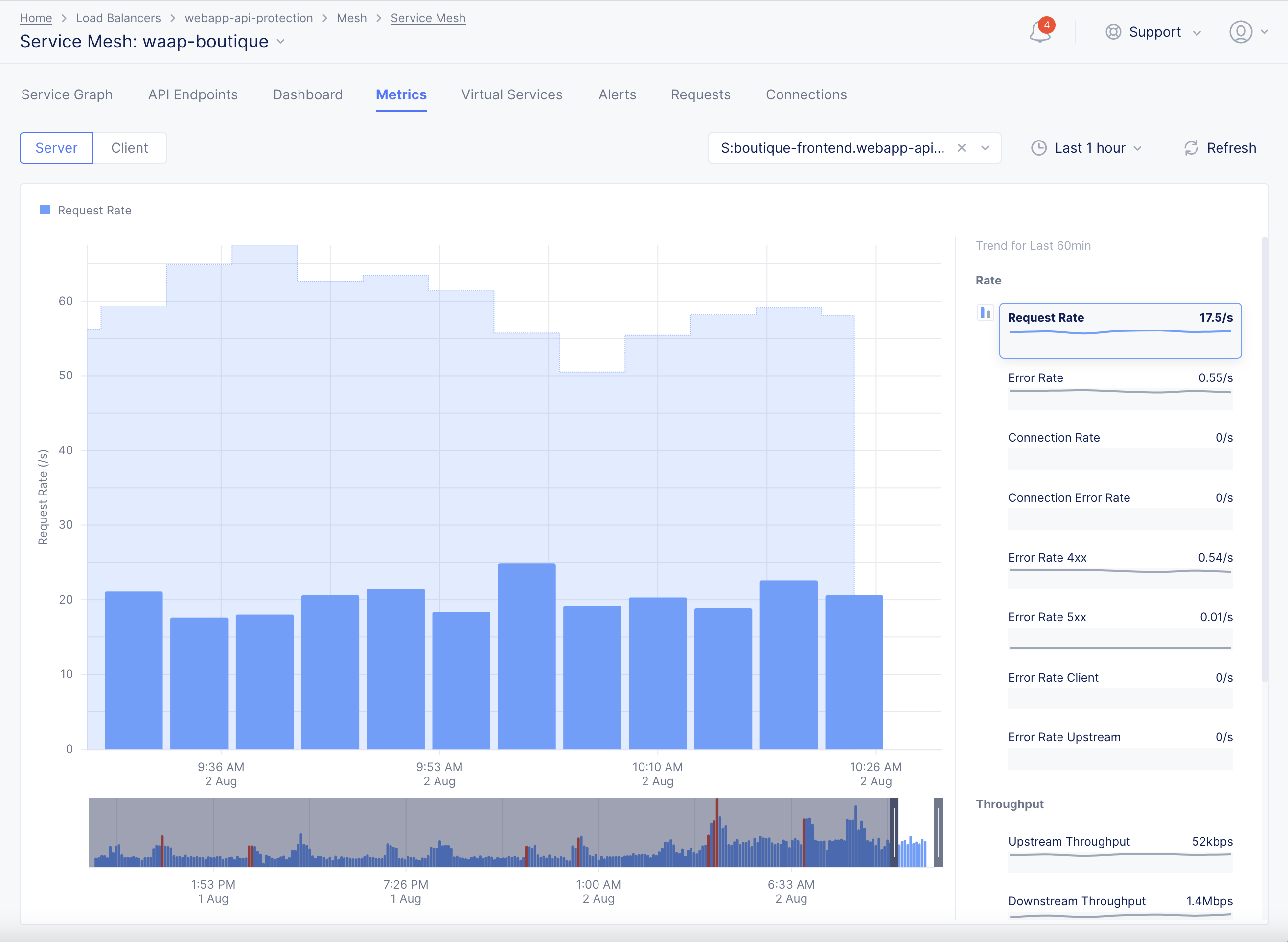Clear the boutique-frontend filter with the X icon
The width and height of the screenshot is (1288, 942).
click(962, 148)
